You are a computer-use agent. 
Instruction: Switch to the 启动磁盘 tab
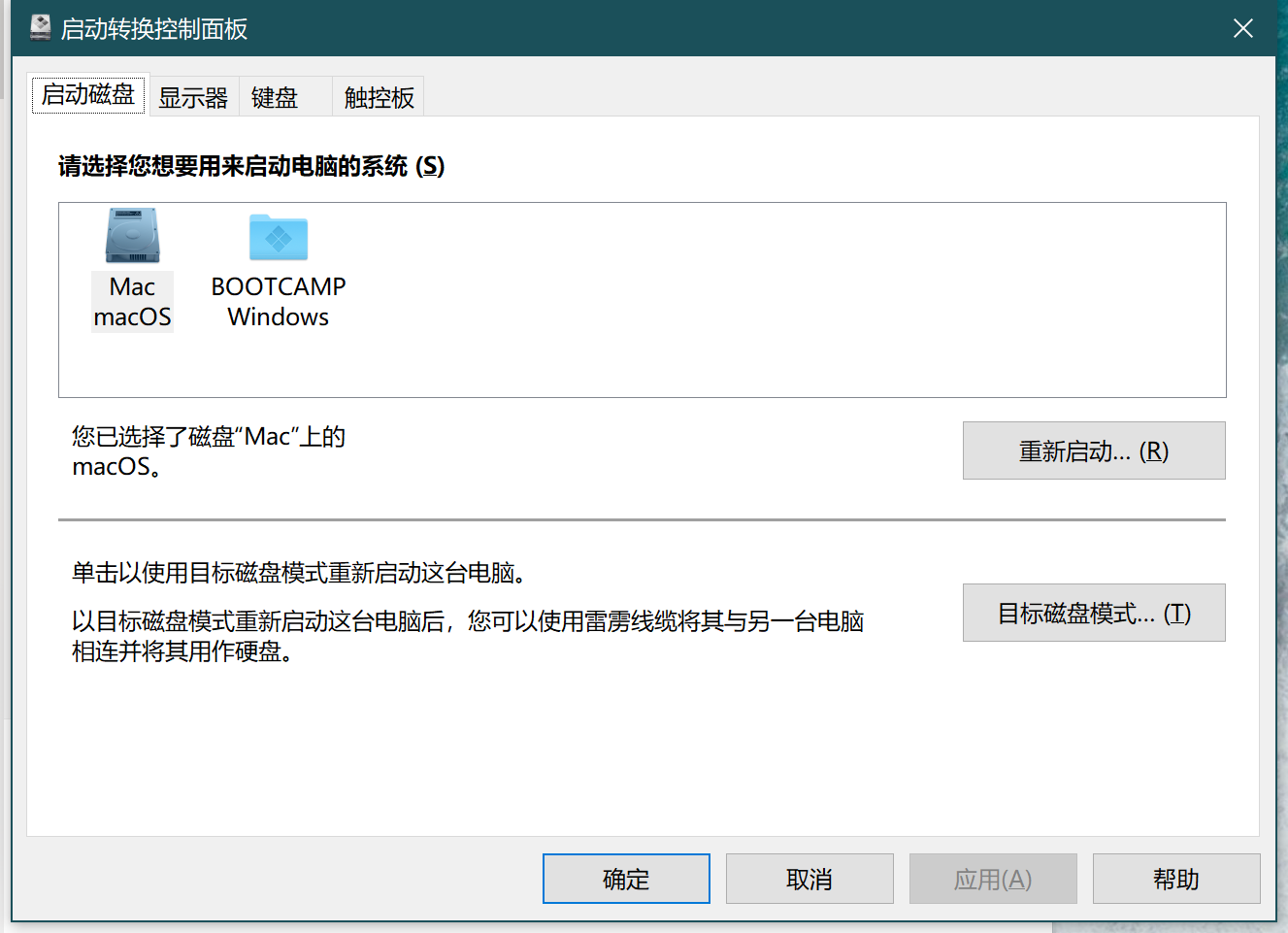coord(88,95)
